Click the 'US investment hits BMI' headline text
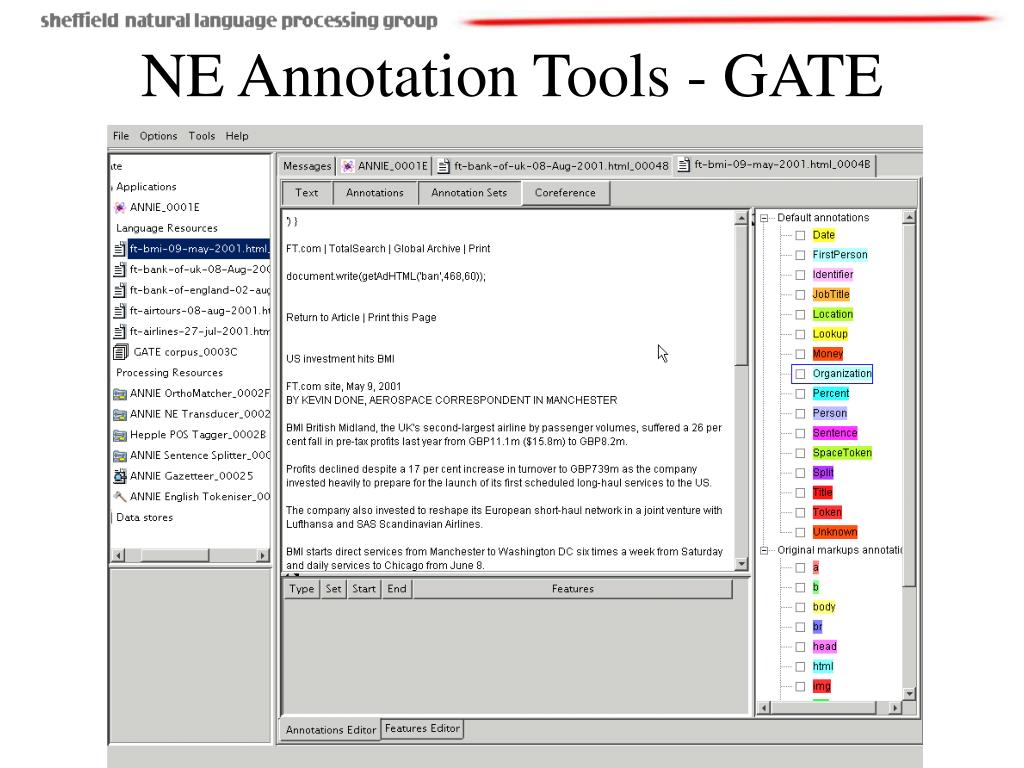The width and height of the screenshot is (1024, 768). pos(340,359)
